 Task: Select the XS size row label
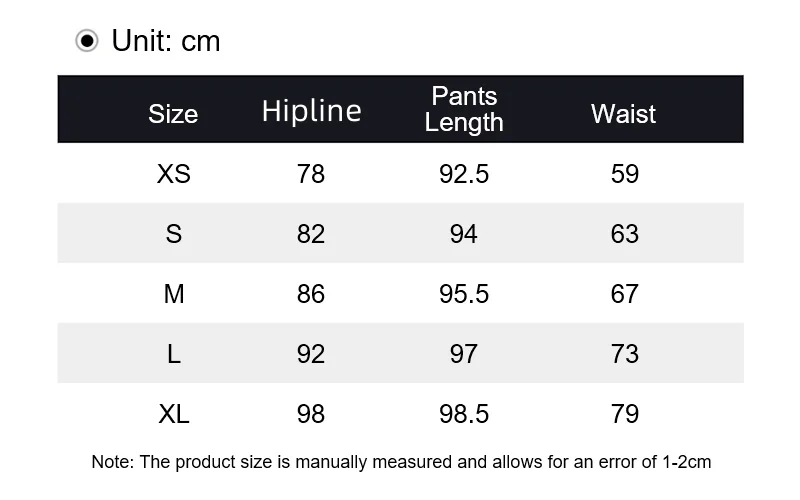(174, 174)
